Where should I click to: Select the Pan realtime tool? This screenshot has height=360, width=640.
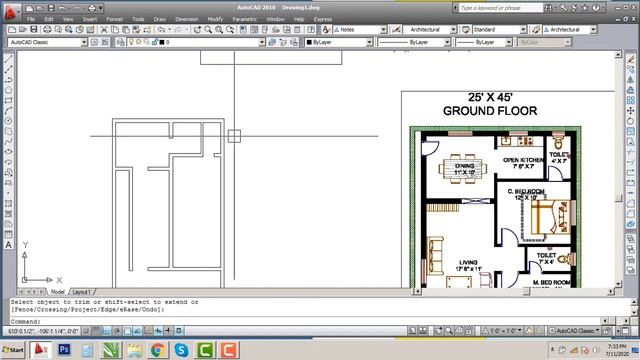[198, 30]
